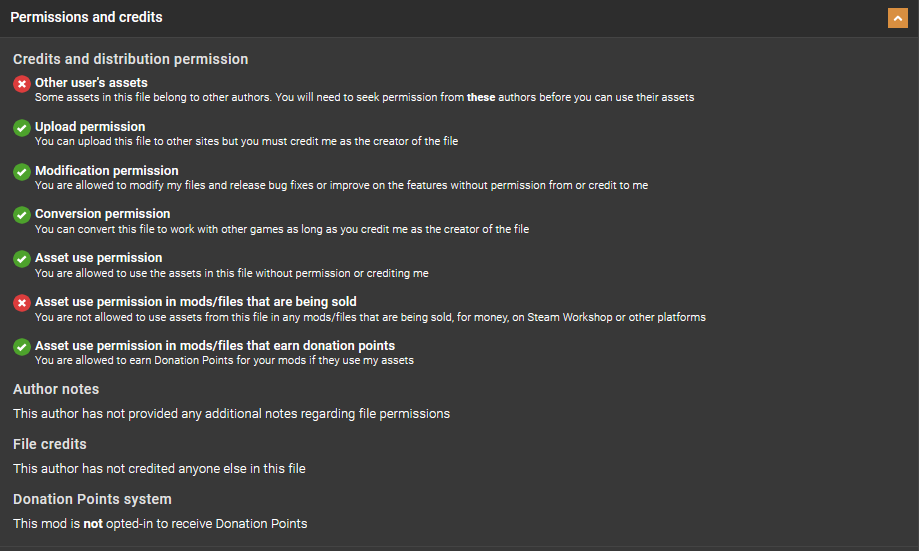Image resolution: width=919 pixels, height=551 pixels.
Task: Click the red X icon beside Other user's assets
Action: tap(22, 85)
